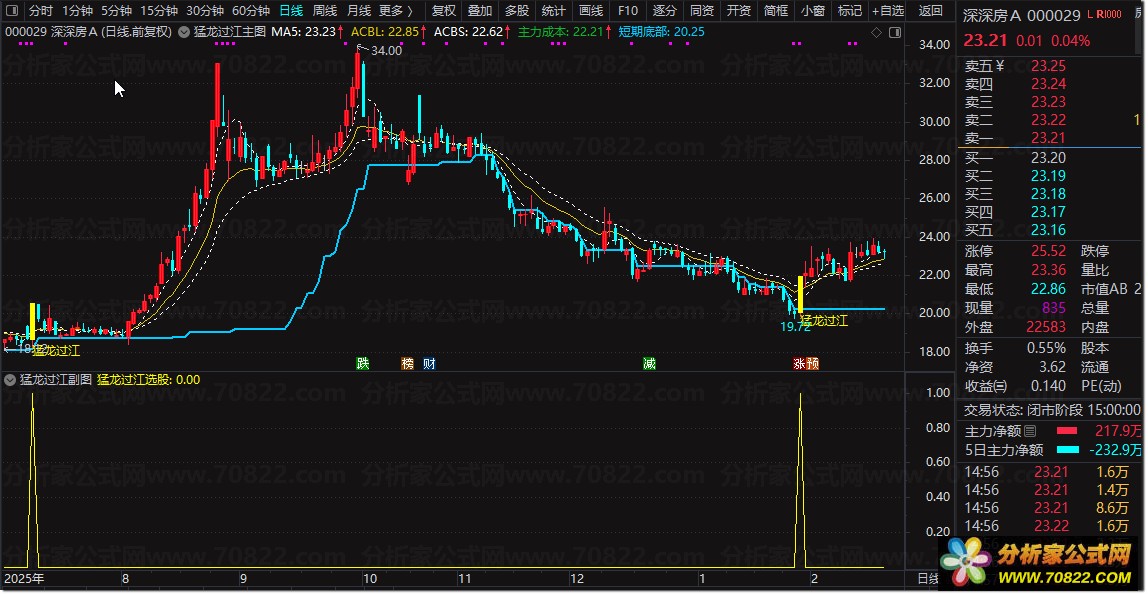The width and height of the screenshot is (1148, 594).
Task: Click the red 主力净额 color bar
Action: (1066, 431)
